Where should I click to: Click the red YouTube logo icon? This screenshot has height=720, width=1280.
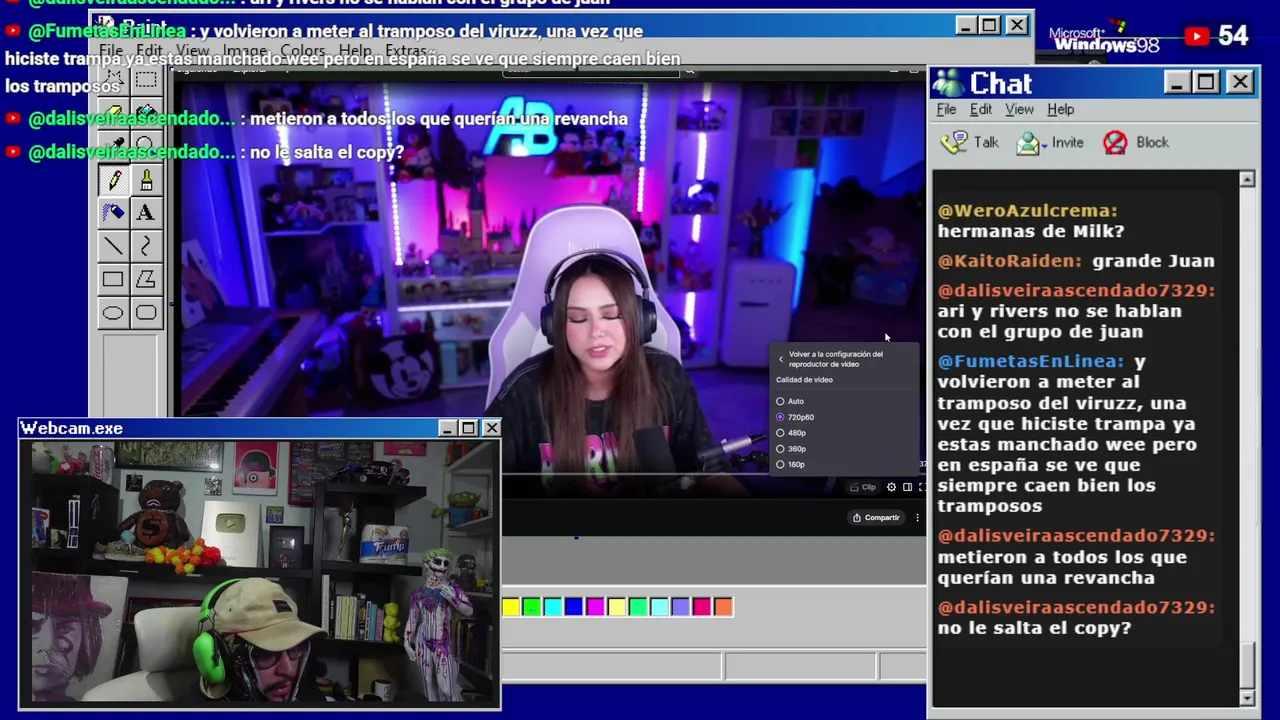(1196, 36)
